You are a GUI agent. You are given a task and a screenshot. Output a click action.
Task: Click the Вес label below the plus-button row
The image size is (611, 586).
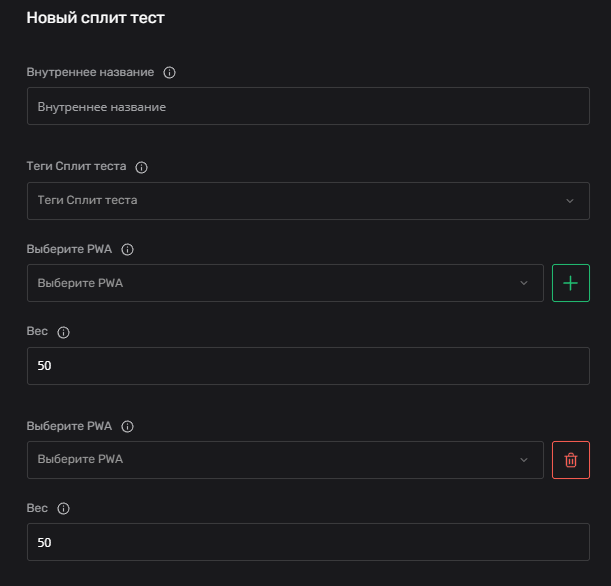[x=37, y=331]
